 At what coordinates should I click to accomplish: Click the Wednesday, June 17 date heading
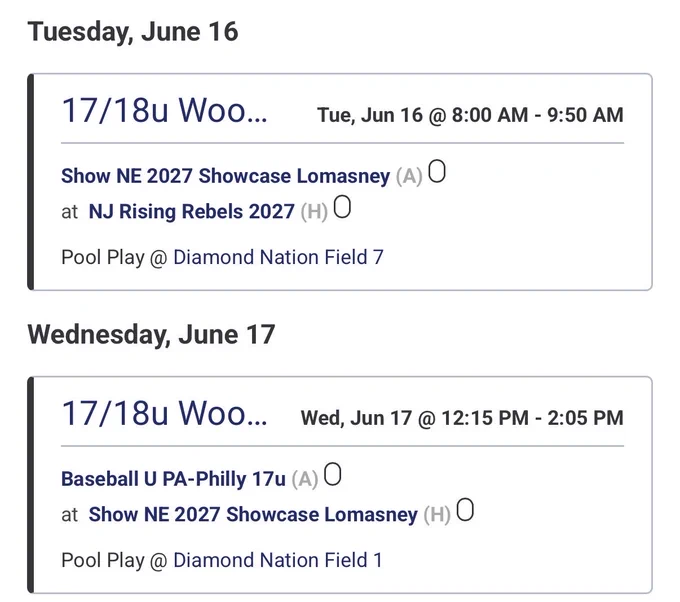click(151, 335)
